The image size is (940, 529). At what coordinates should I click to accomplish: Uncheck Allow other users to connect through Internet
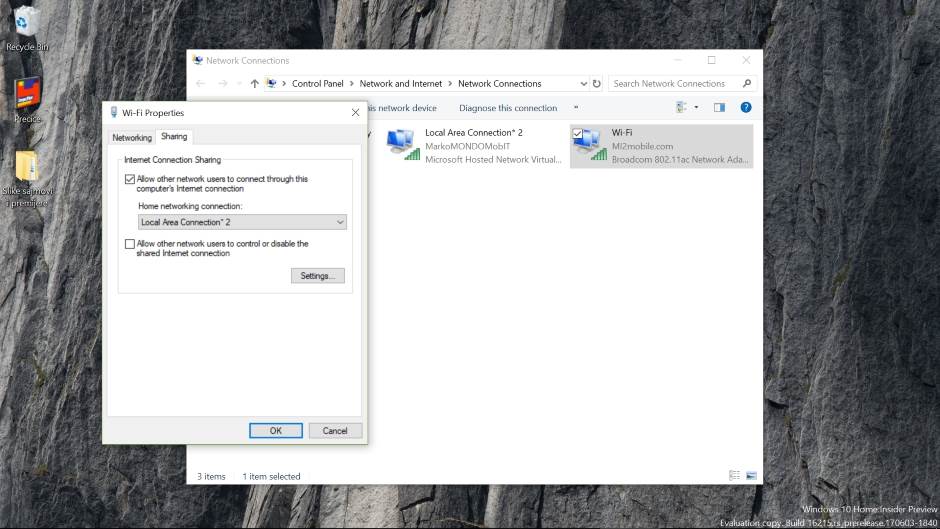(x=129, y=180)
